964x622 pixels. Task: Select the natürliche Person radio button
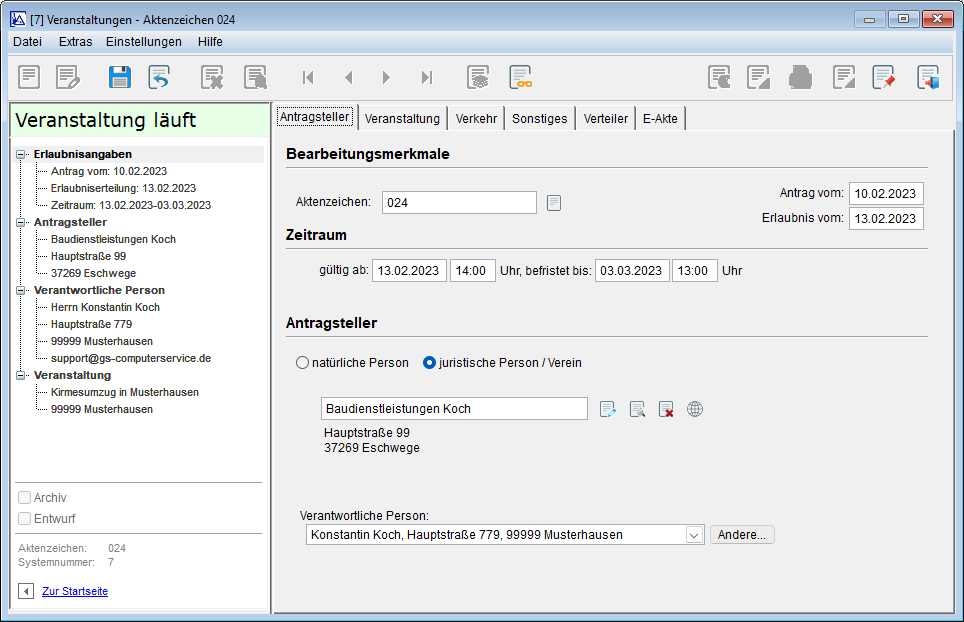click(303, 363)
